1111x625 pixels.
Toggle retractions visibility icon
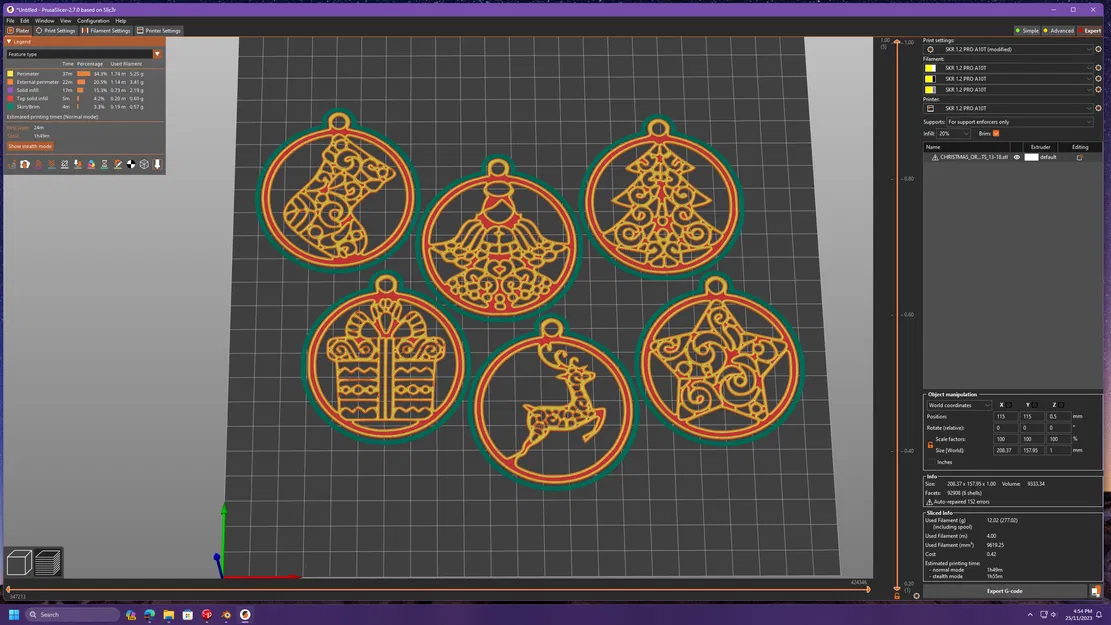pyautogui.click(x=38, y=164)
